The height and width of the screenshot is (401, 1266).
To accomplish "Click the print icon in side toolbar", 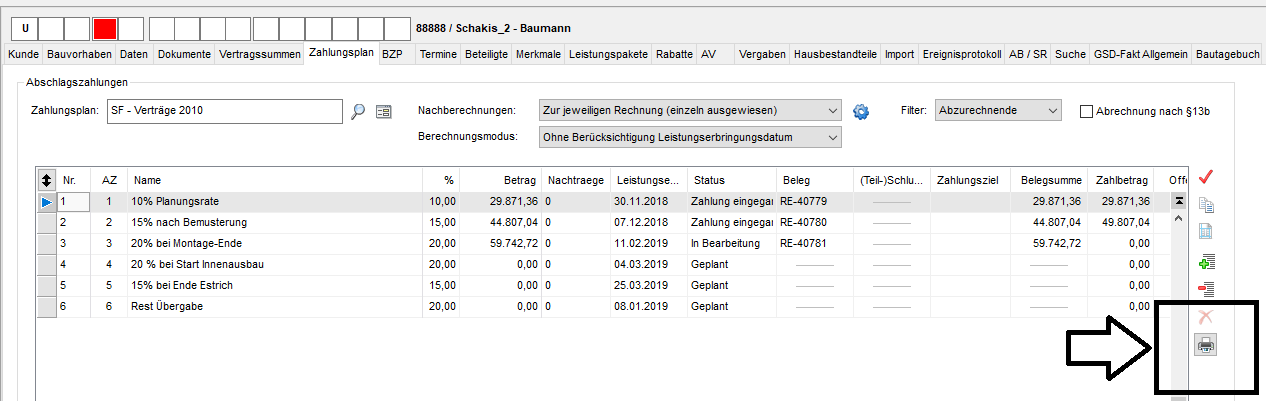I will 1206,346.
